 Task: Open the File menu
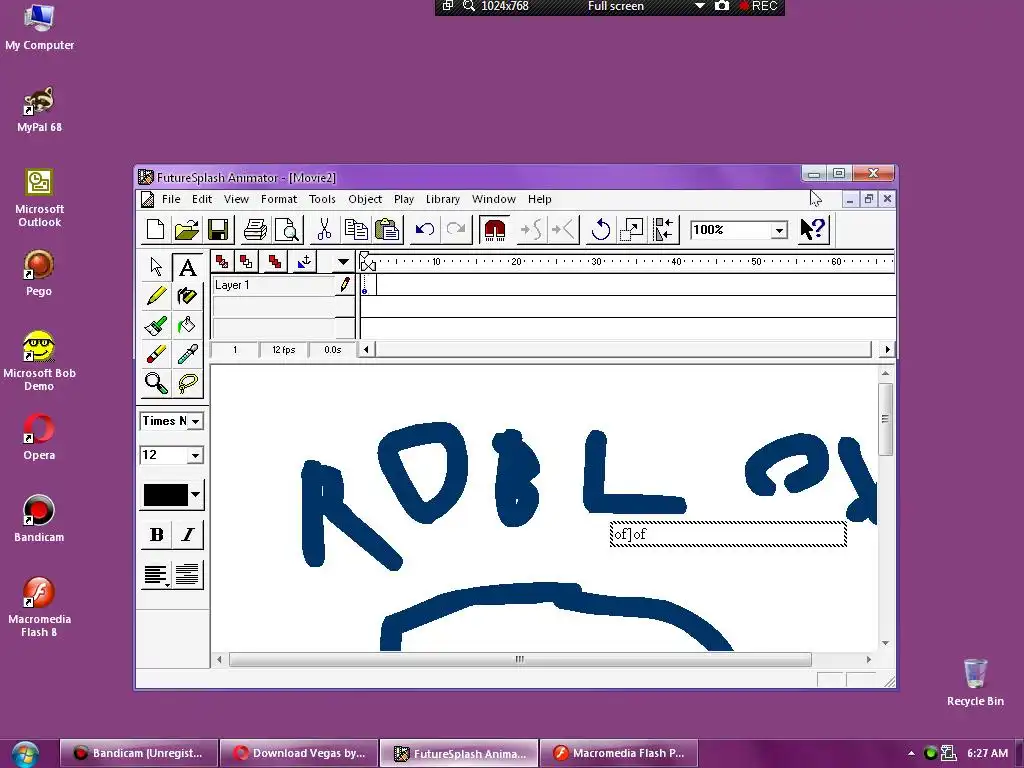click(171, 199)
